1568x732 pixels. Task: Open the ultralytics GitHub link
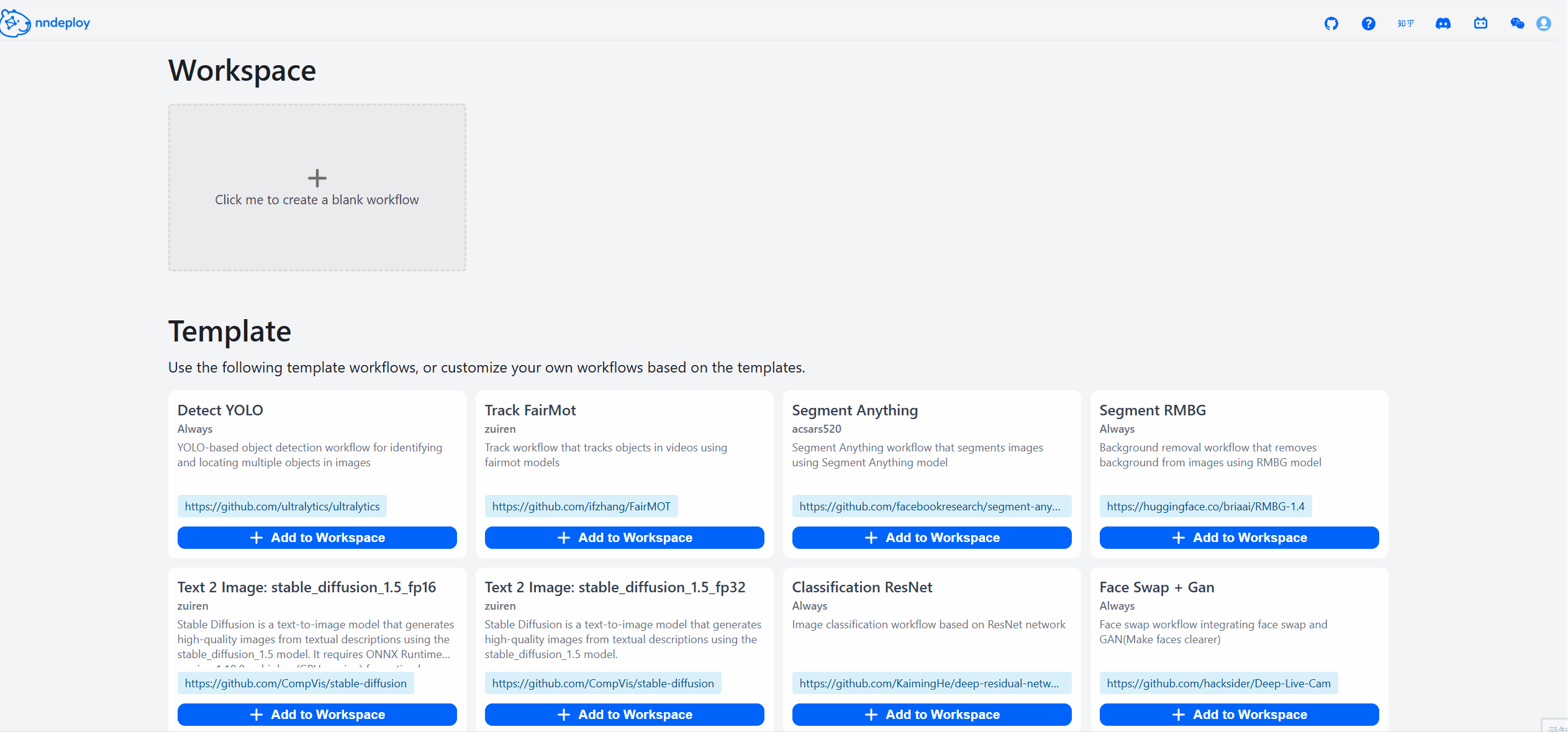(282, 507)
